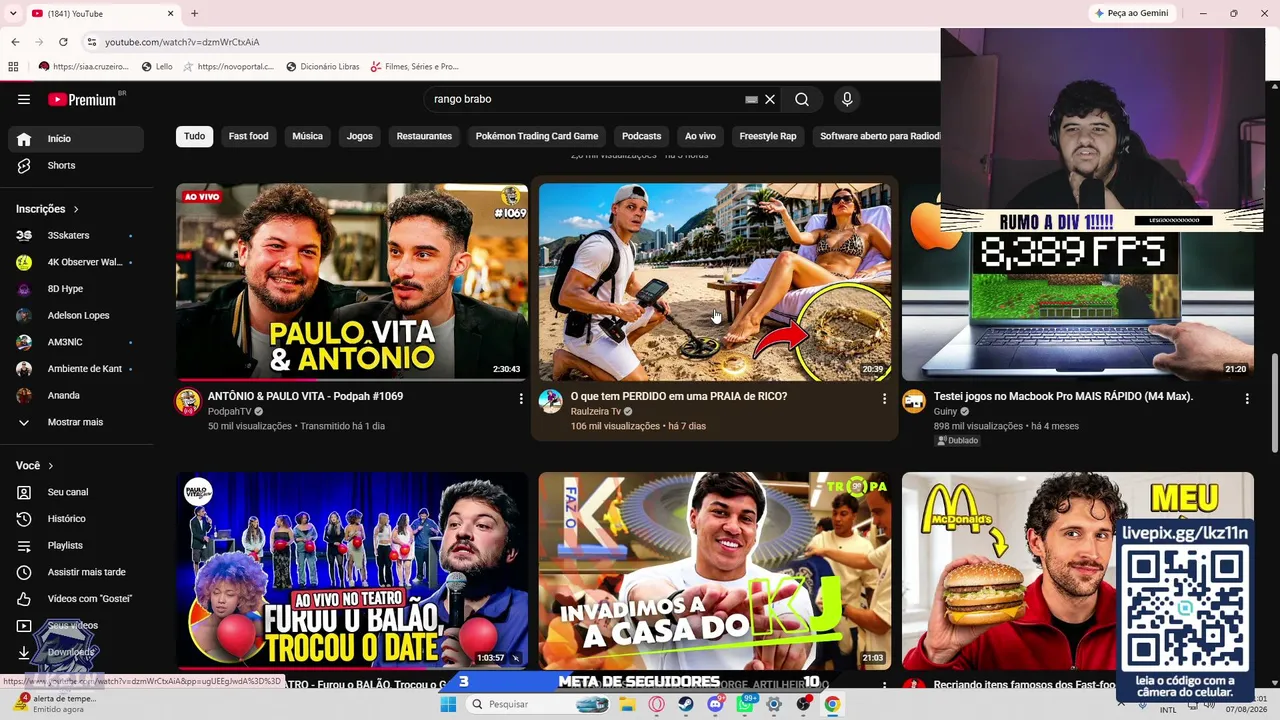Screen dimensions: 1280x720
Task: Select the Música filter chip
Action: coord(307,136)
